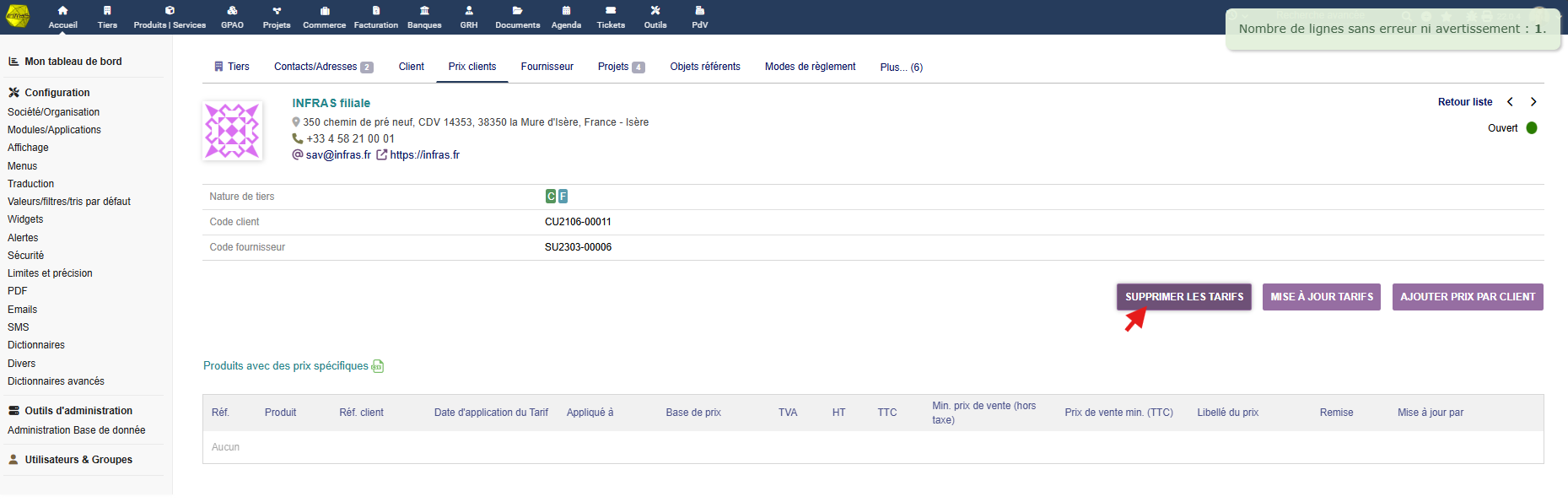Click the export icon beside Produits avec des prix spécifiques
This screenshot has width=1568, height=502.
point(378,366)
